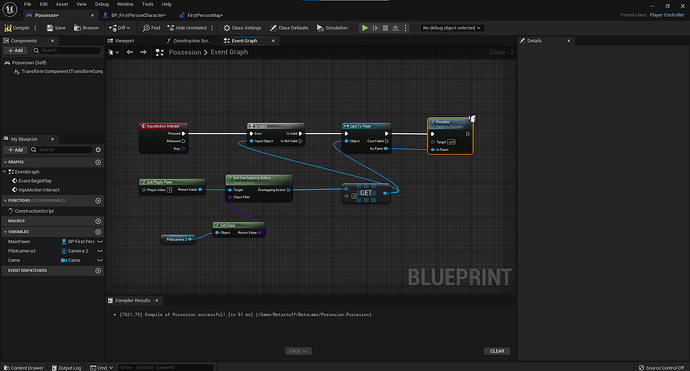
Task: Open Class Settings
Action: click(242, 28)
